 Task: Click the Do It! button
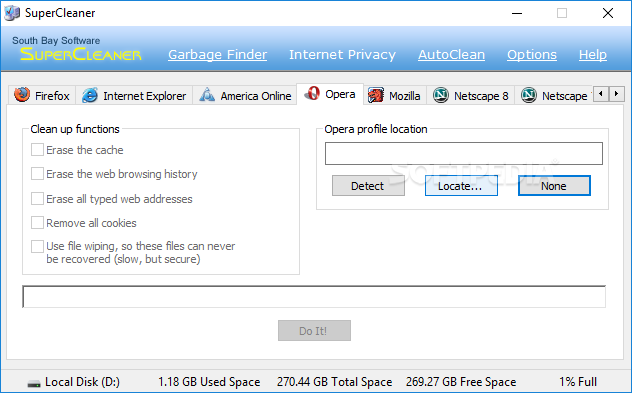click(314, 331)
